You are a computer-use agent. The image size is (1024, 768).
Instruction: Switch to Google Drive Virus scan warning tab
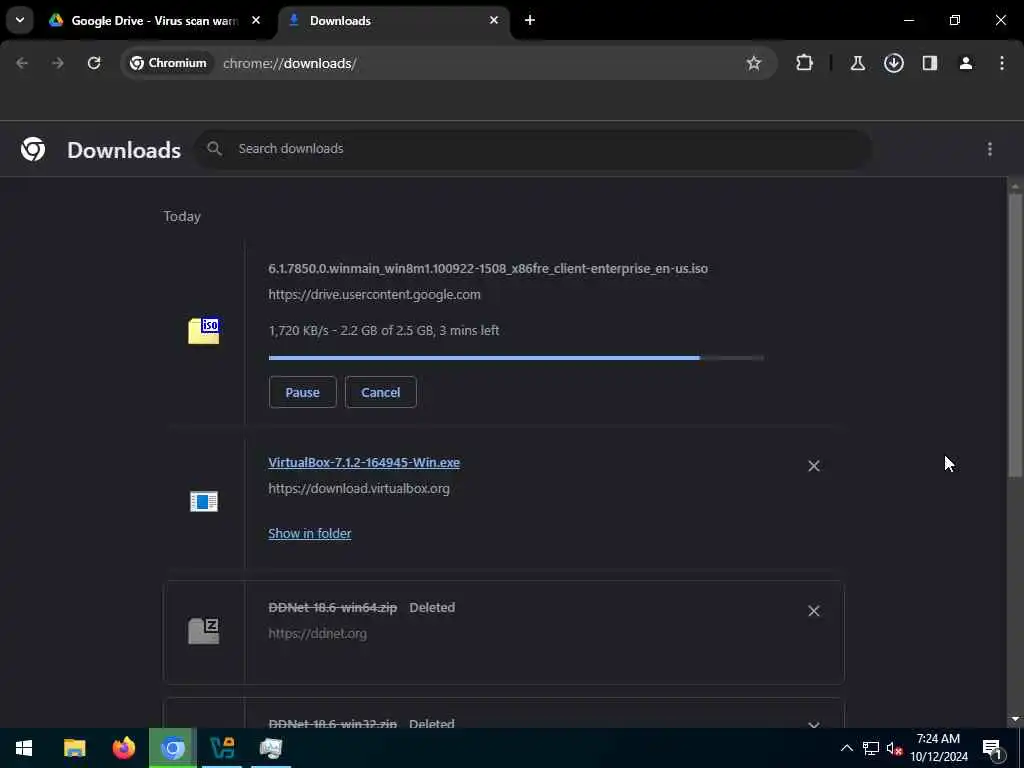pyautogui.click(x=155, y=21)
